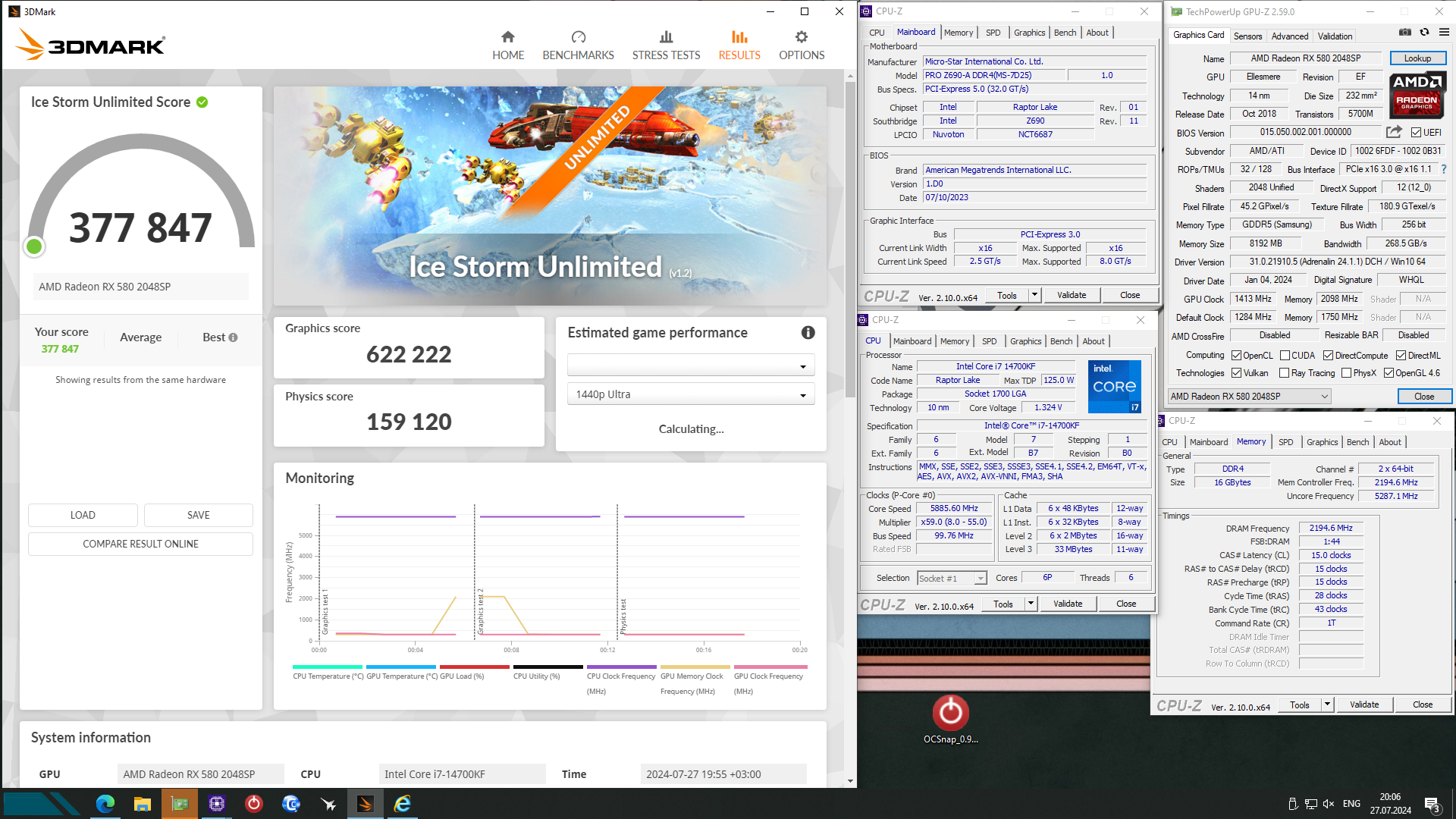Open the 3DMark Options gear
Viewport: 1456px width, 819px height.
click(802, 45)
